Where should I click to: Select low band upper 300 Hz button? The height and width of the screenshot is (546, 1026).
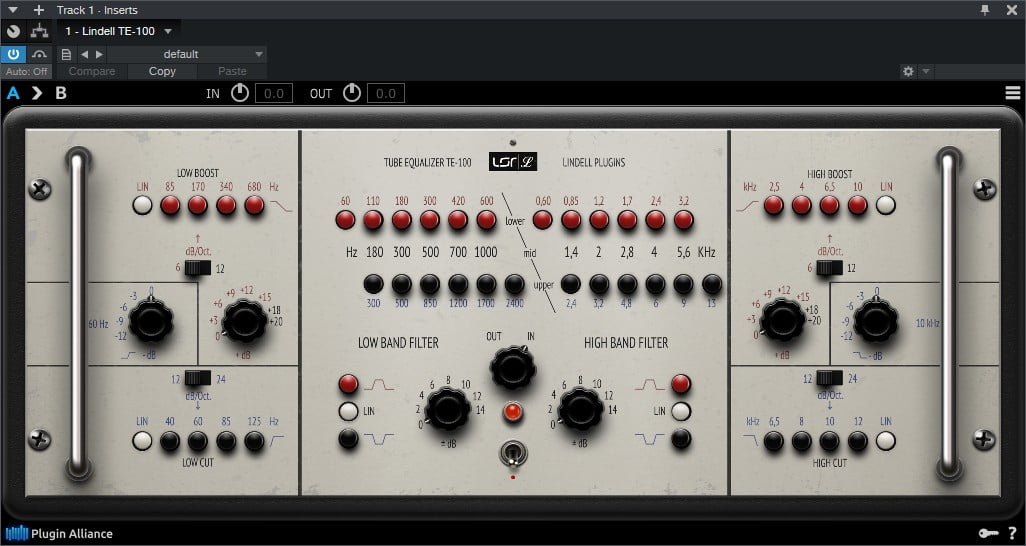pyautogui.click(x=374, y=283)
